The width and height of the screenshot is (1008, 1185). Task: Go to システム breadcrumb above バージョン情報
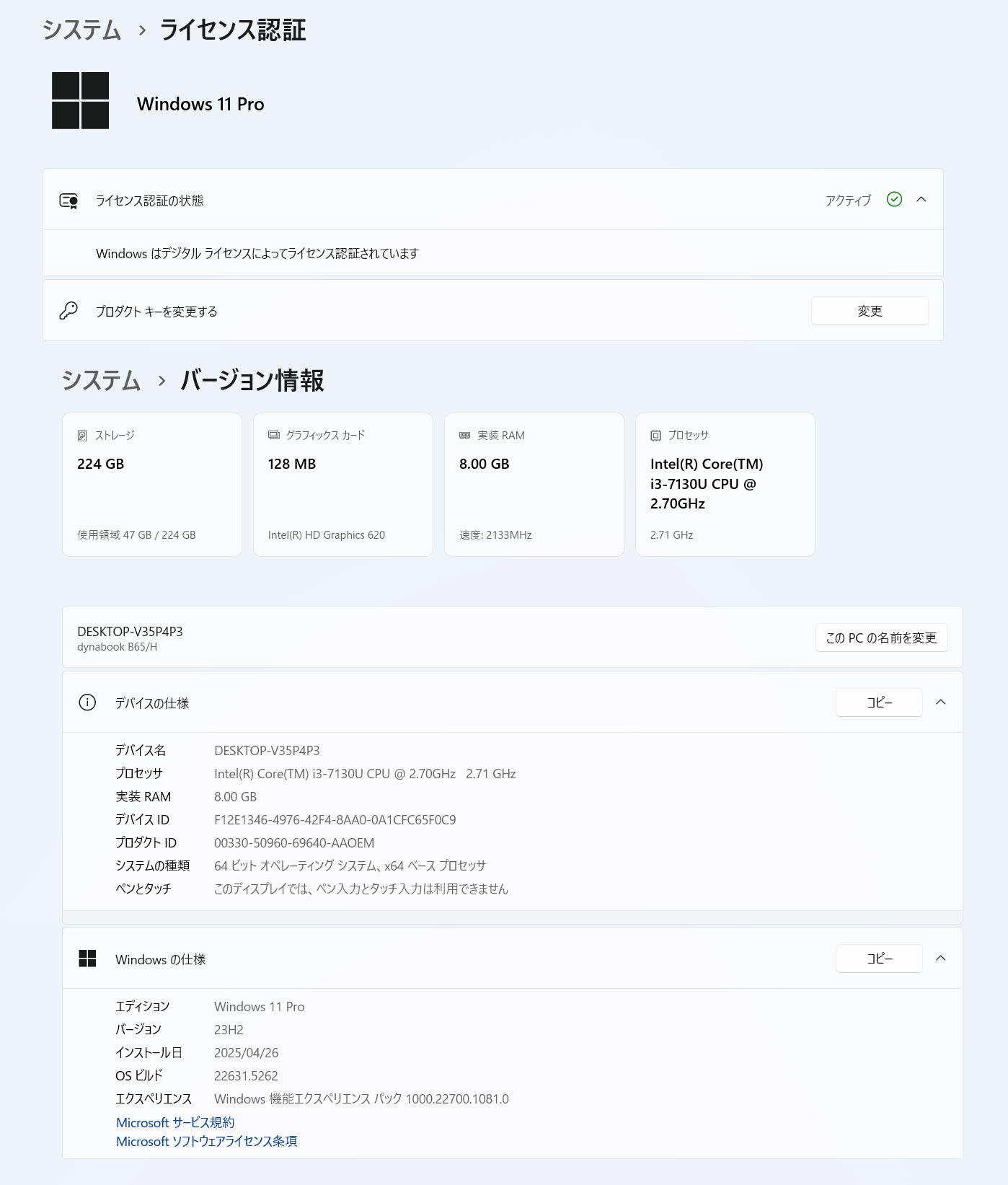pyautogui.click(x=101, y=380)
